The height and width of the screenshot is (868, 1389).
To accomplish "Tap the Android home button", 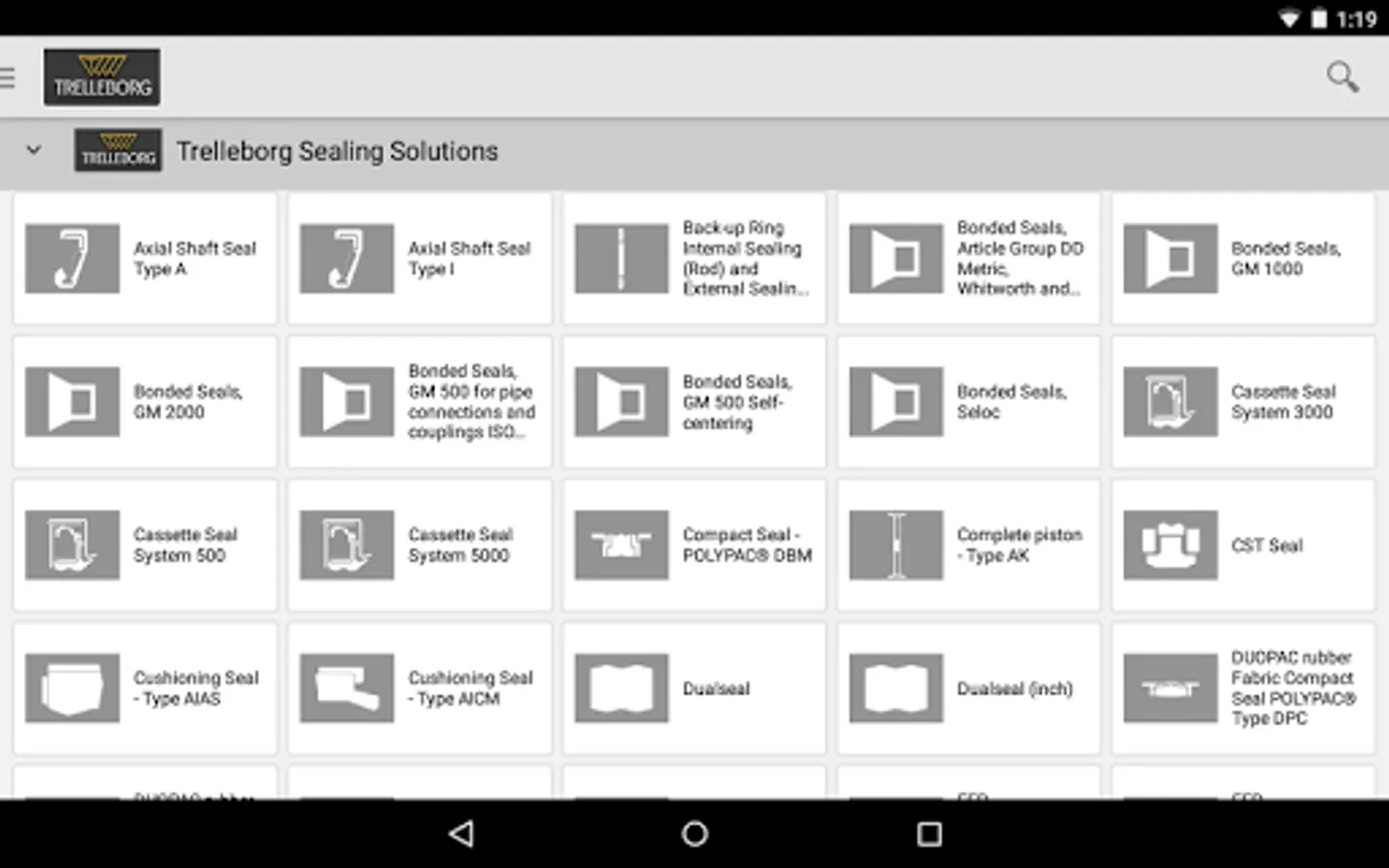I will pyautogui.click(x=694, y=834).
